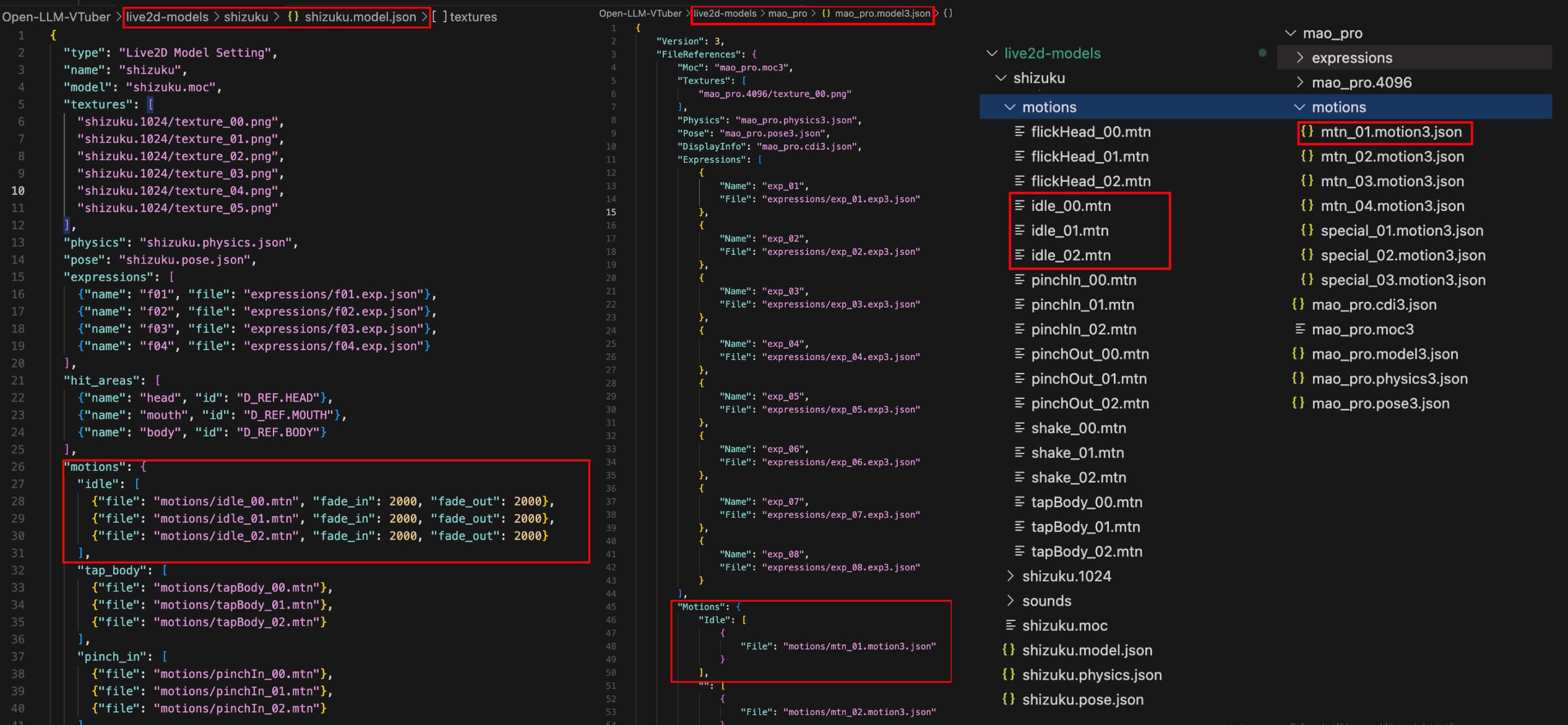The height and width of the screenshot is (725, 1568).
Task: Click textures breadcrumb item in left editor
Action: (x=473, y=17)
